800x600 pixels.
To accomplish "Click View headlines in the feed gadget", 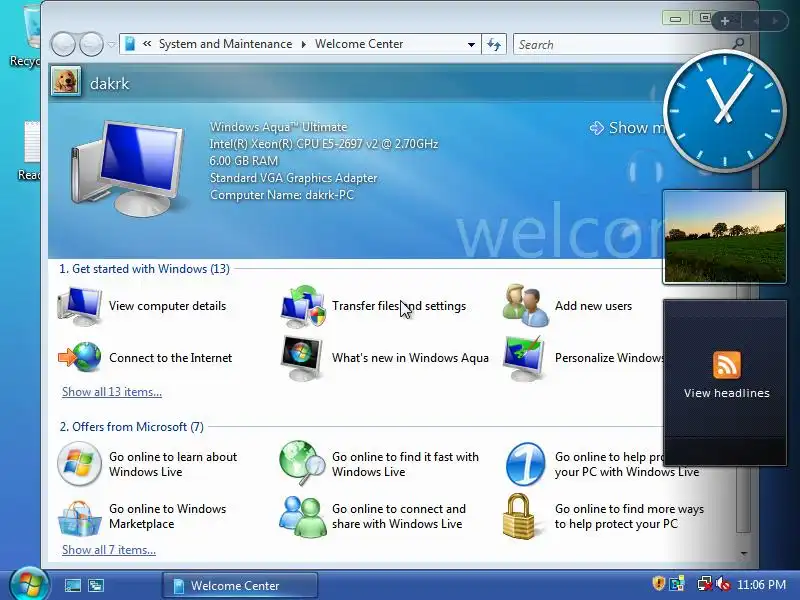I will [x=727, y=393].
